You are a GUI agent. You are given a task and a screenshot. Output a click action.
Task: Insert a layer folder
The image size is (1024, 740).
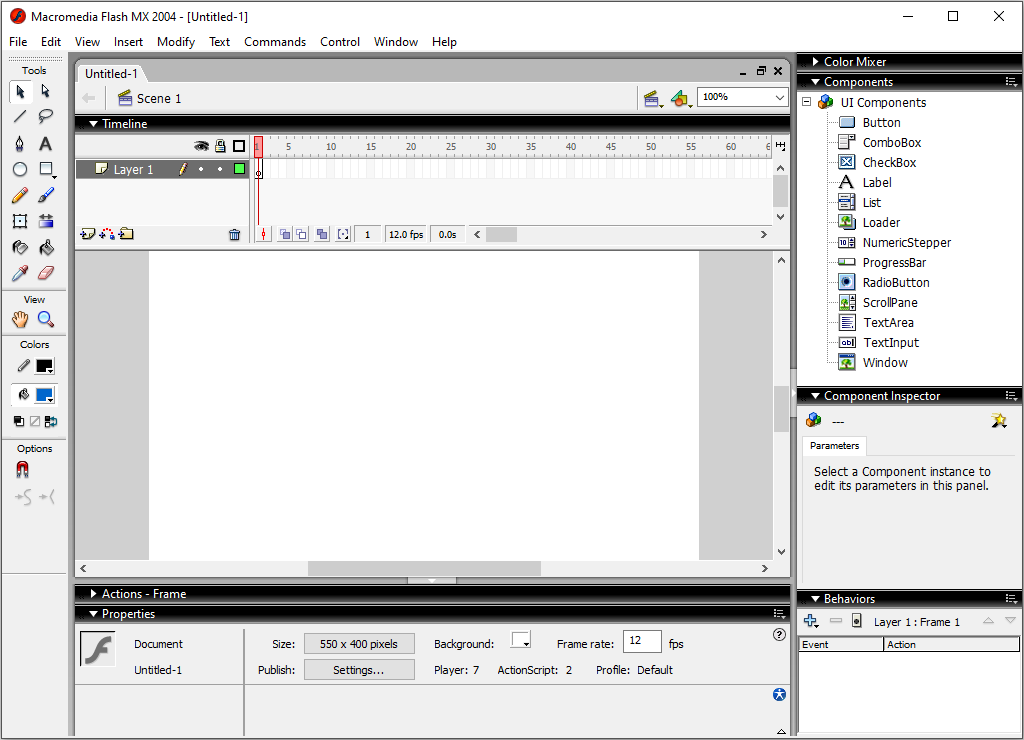pos(126,234)
